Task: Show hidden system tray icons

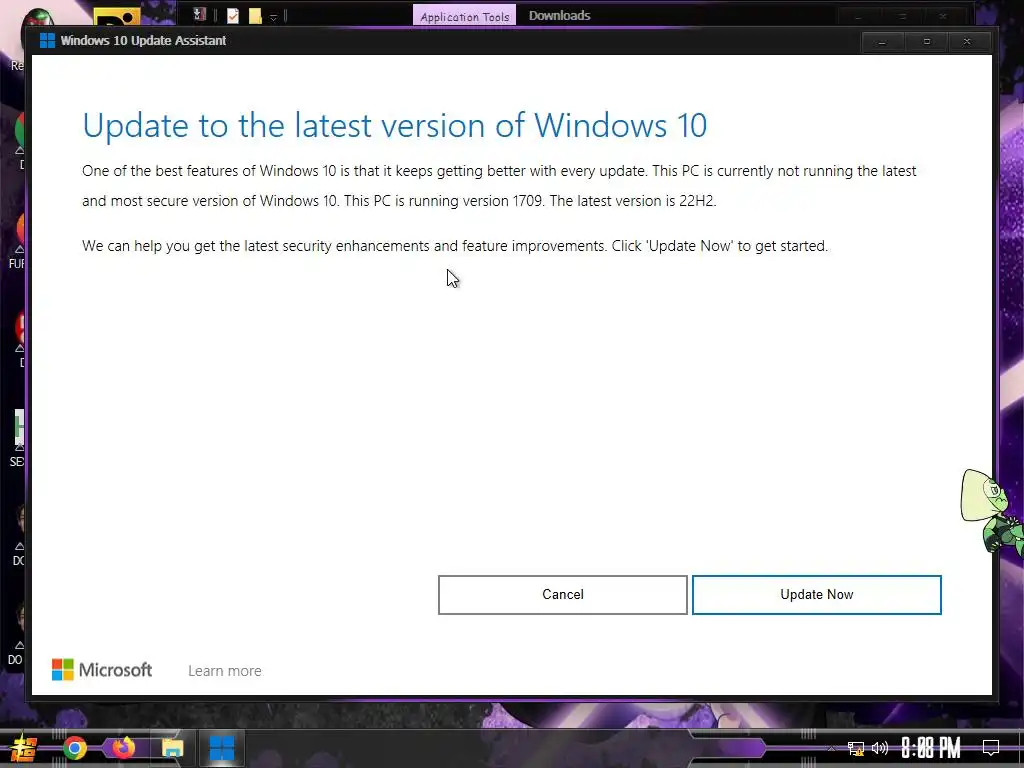Action: tap(831, 748)
